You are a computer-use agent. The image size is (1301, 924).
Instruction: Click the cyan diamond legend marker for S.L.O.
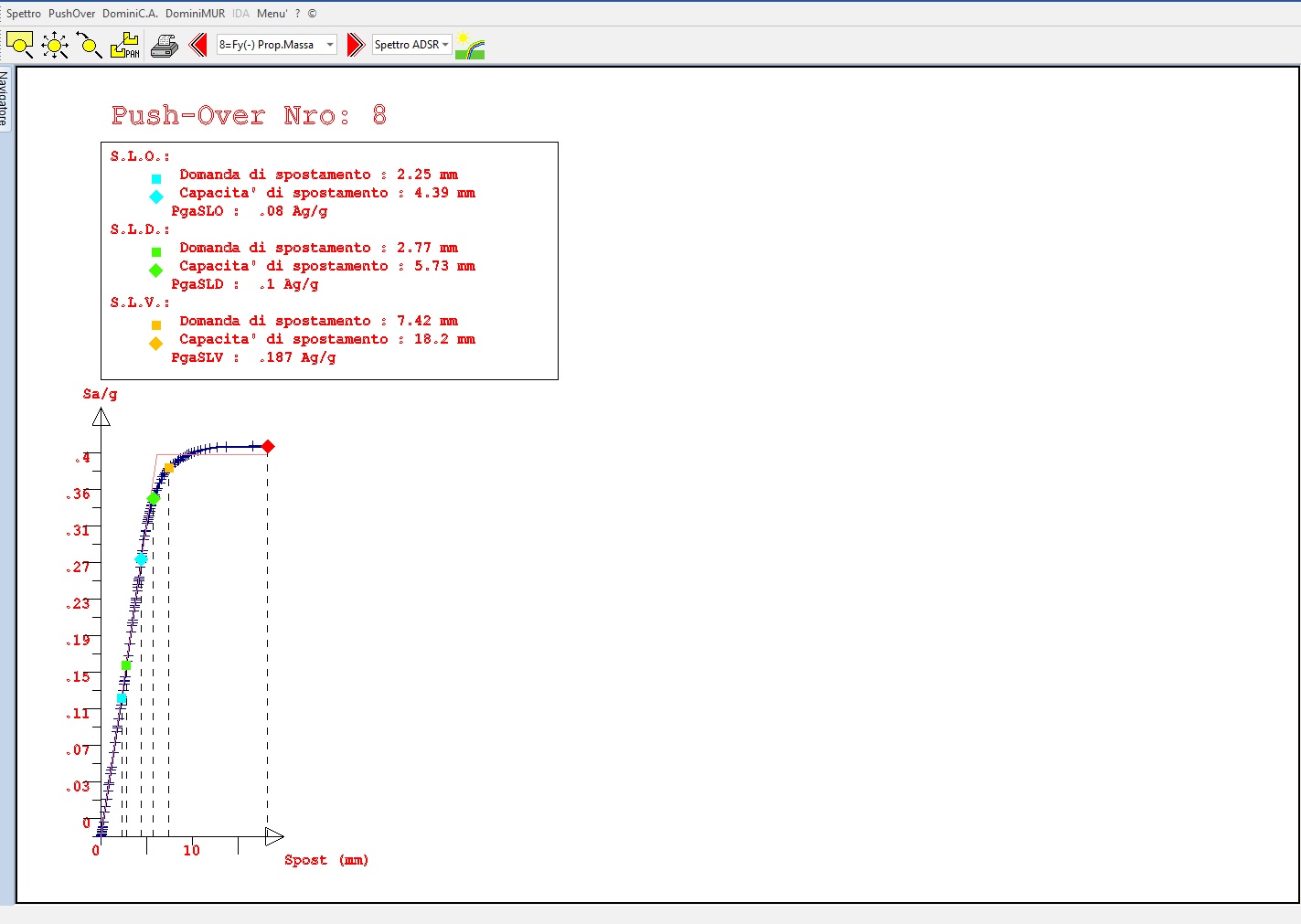click(x=156, y=196)
